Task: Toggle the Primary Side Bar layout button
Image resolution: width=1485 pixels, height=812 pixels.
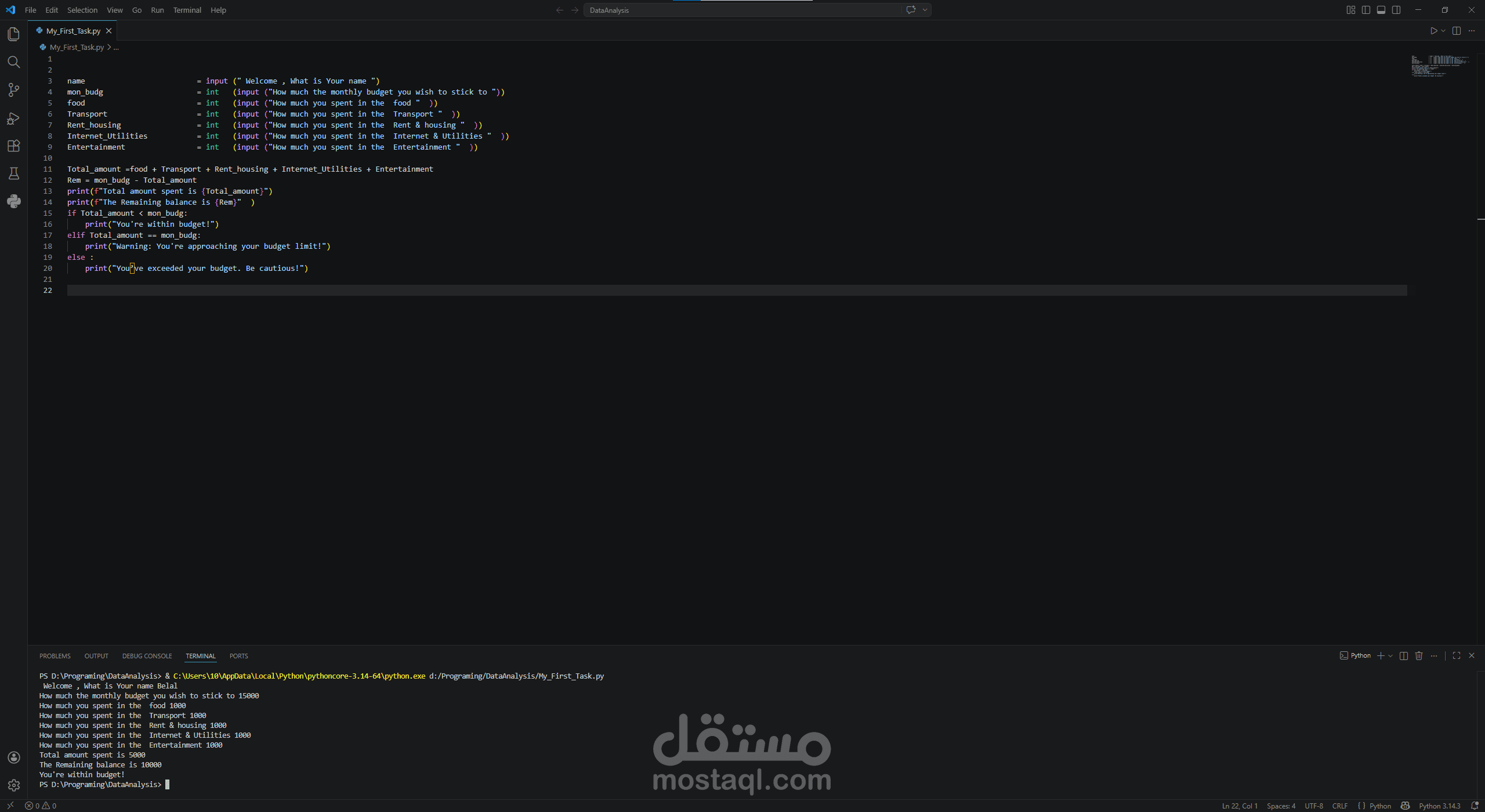Action: (1366, 10)
